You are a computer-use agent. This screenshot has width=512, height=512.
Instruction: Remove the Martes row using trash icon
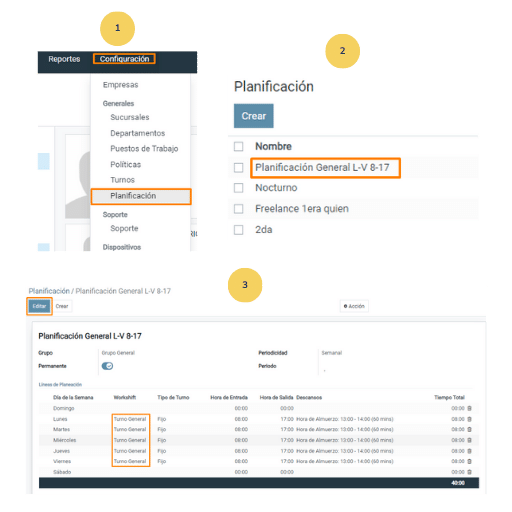(469, 429)
